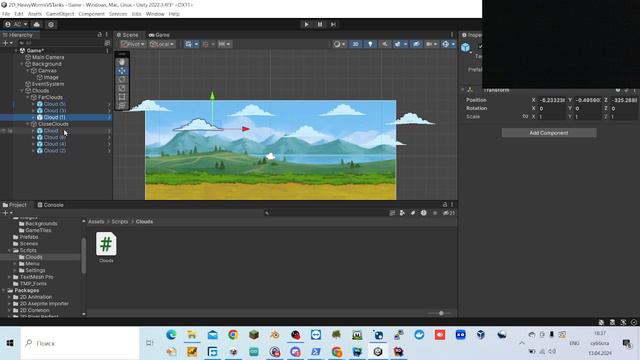The image size is (640, 360).
Task: Lock the Hierarchy panel with padlock icon
Action: tap(100, 35)
